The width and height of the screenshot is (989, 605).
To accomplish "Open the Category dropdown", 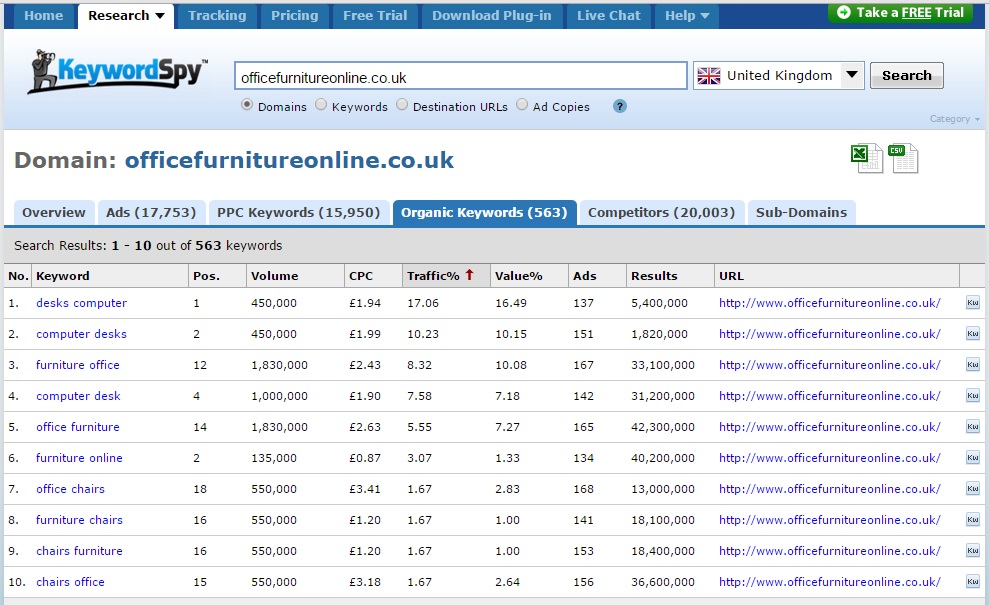I will point(954,119).
